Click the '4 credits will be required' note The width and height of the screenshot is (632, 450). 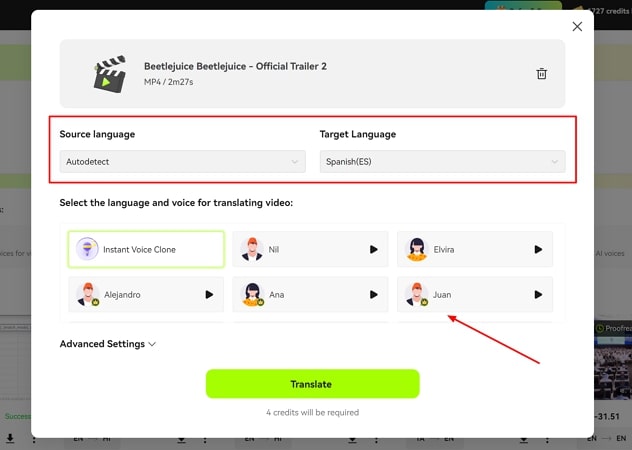pyautogui.click(x=312, y=412)
